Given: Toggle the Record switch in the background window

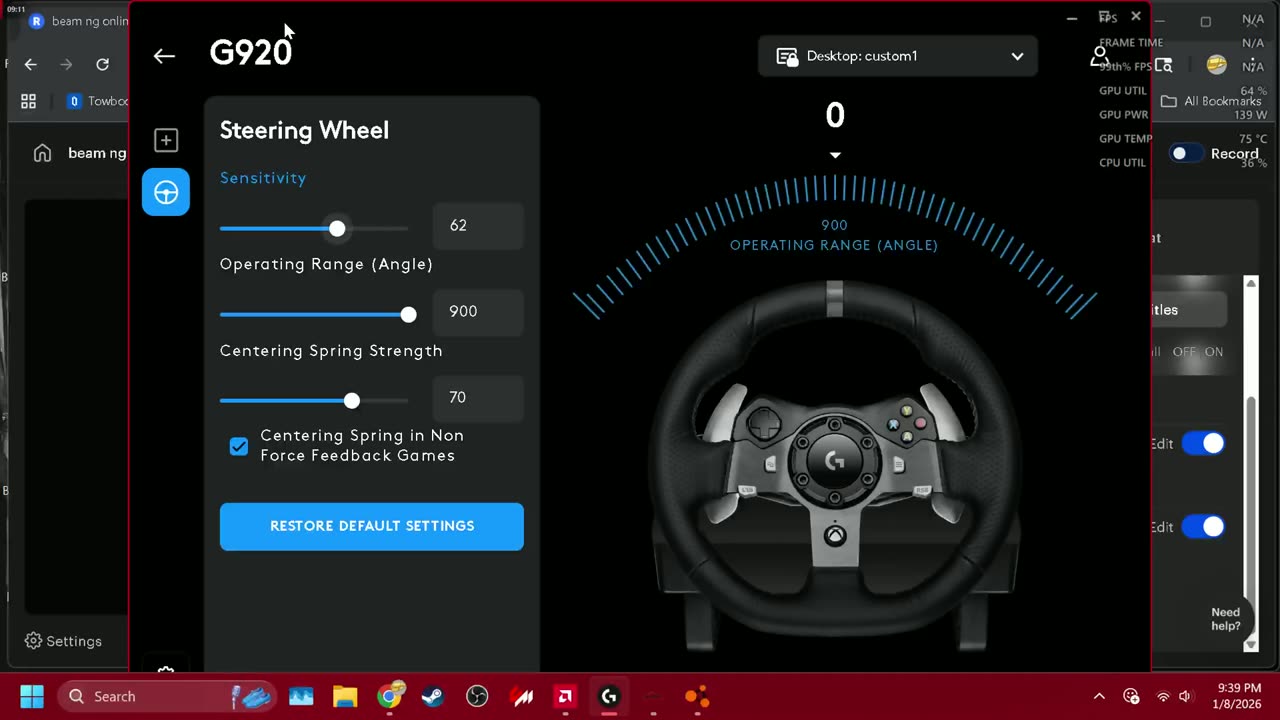Looking at the screenshot, I should point(1186,153).
